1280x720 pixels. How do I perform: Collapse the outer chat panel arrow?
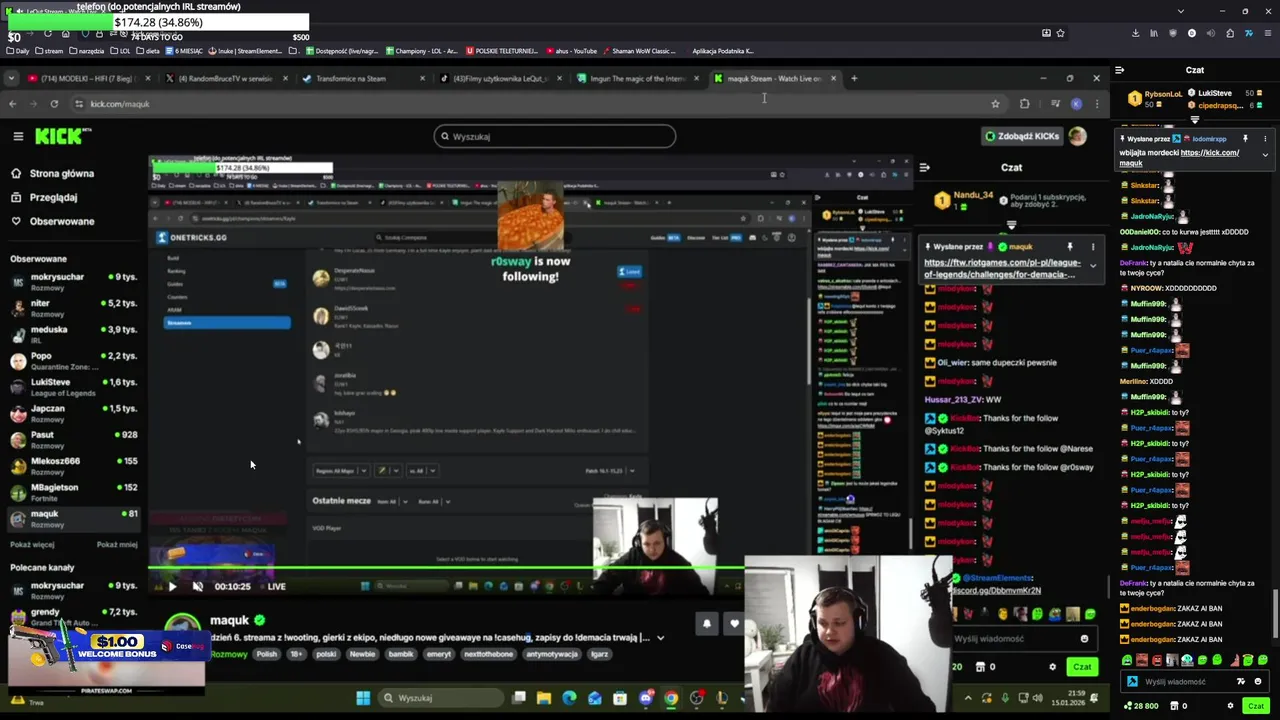tap(1120, 70)
